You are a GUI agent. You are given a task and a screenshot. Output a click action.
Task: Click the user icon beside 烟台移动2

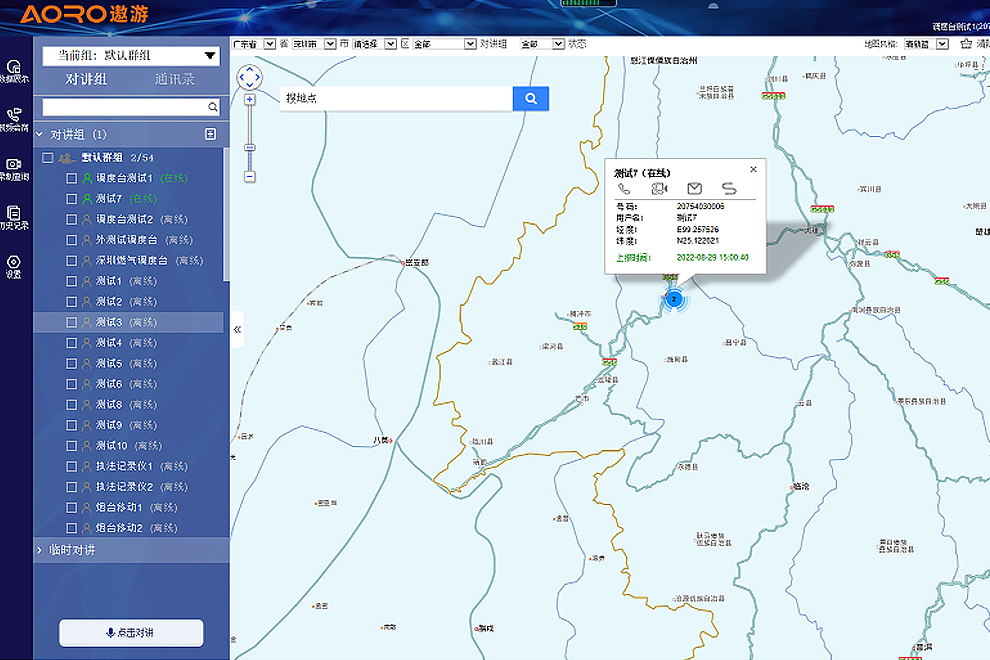87,528
